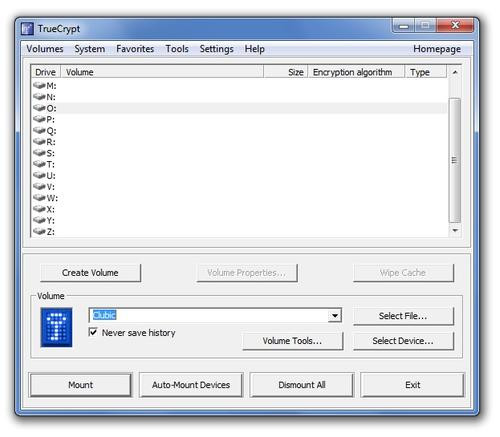500x437 pixels.
Task: Click the Dismount All button
Action: [302, 385]
